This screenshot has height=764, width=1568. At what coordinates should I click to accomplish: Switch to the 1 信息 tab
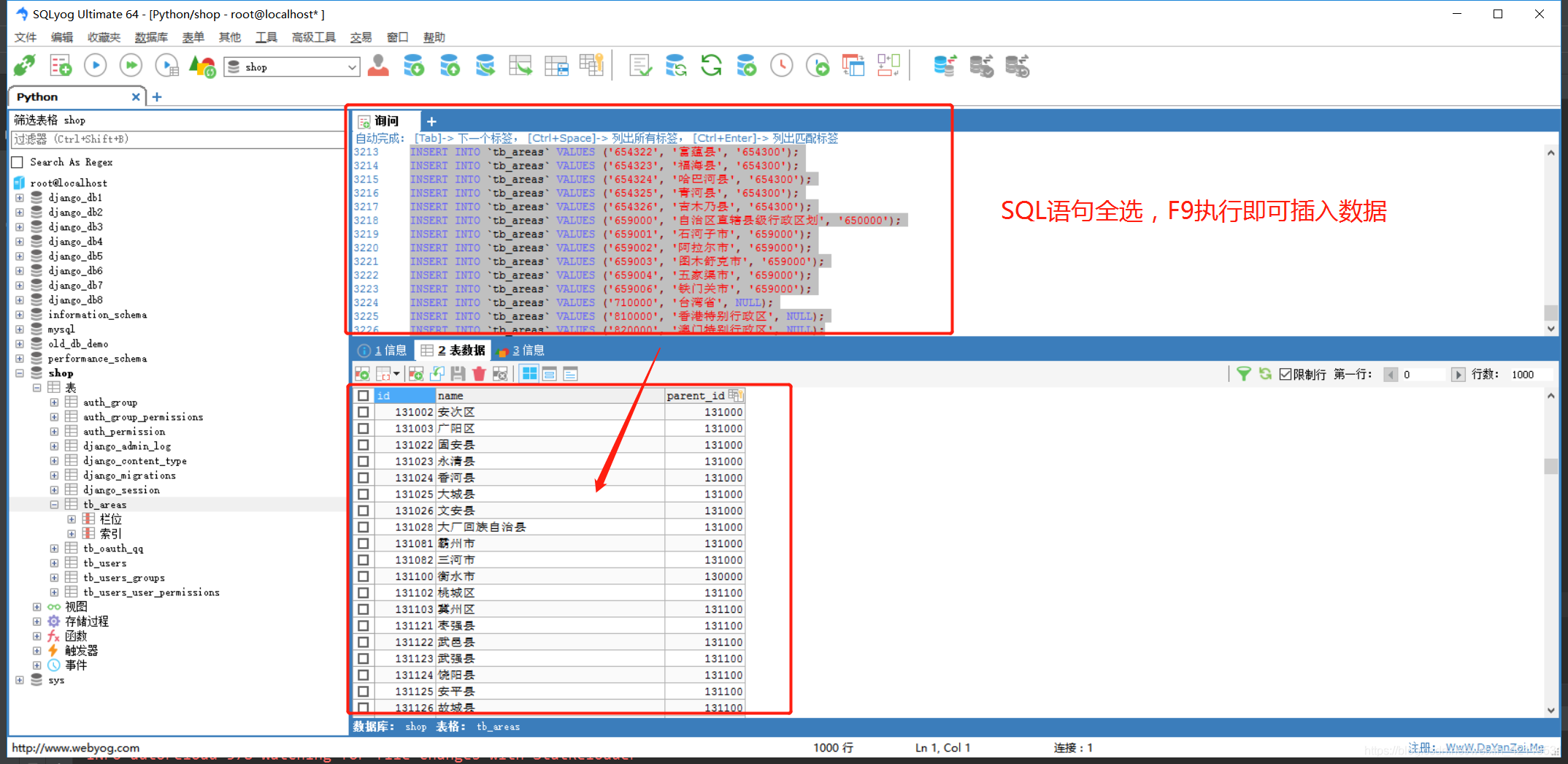(383, 351)
